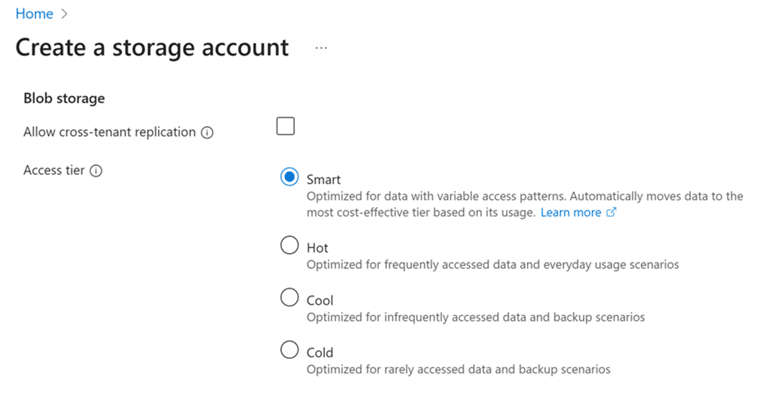Image resolution: width=757 pixels, height=414 pixels.
Task: Click the Hot option label text
Action: 317,248
